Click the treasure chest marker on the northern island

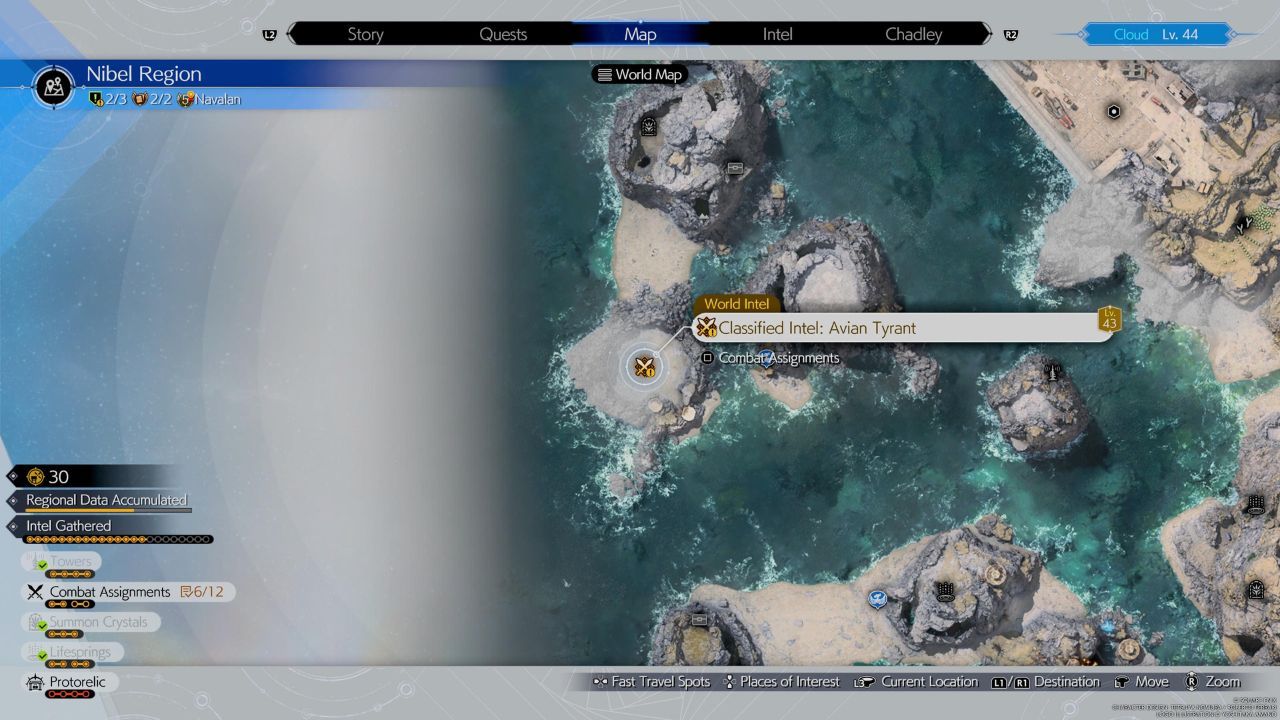click(735, 168)
